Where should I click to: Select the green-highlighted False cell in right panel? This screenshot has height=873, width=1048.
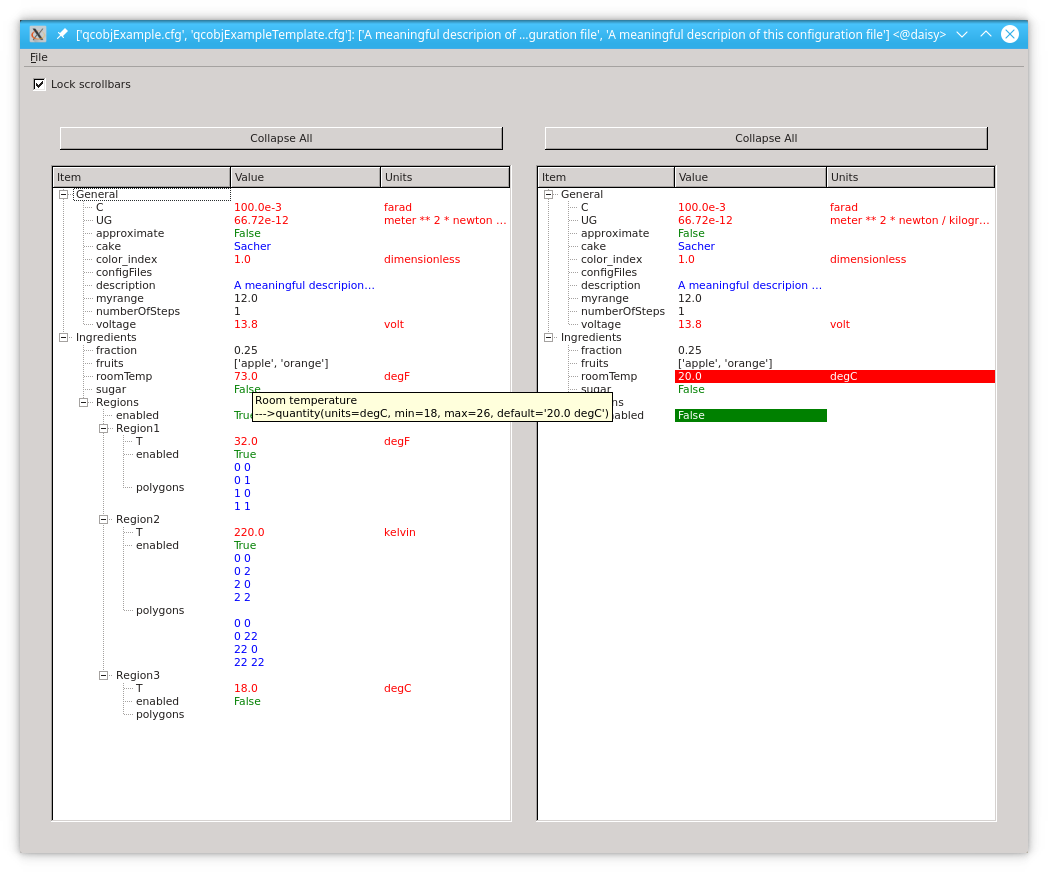point(751,415)
